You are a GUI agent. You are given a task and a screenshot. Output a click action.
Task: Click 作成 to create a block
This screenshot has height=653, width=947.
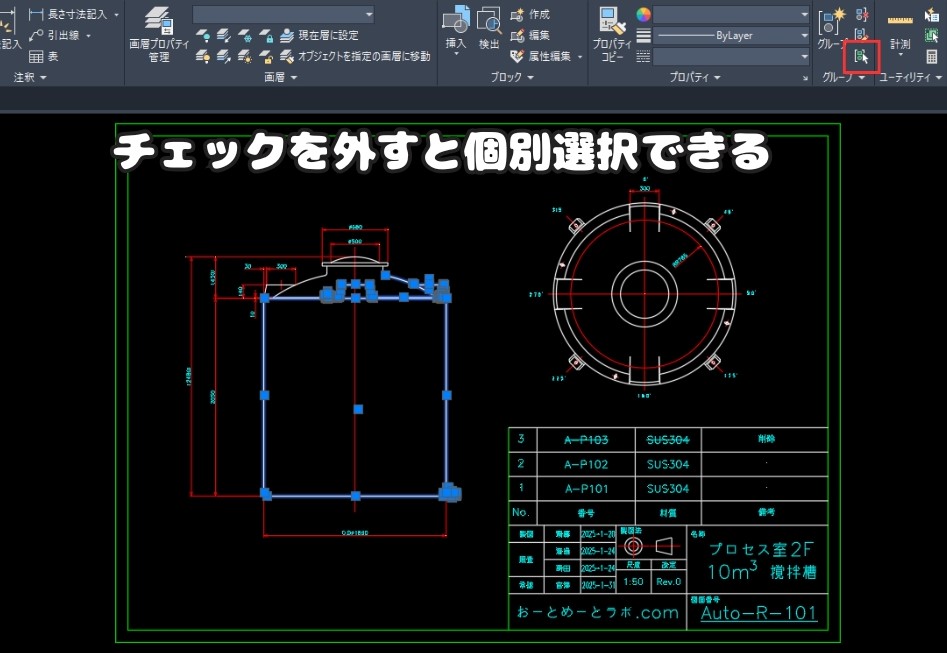530,14
